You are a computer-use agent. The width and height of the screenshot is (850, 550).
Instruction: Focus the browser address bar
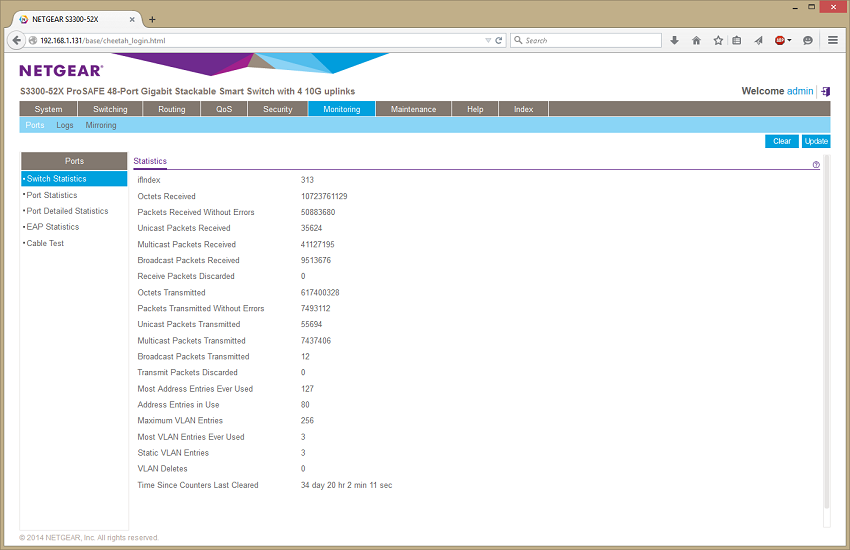point(260,40)
